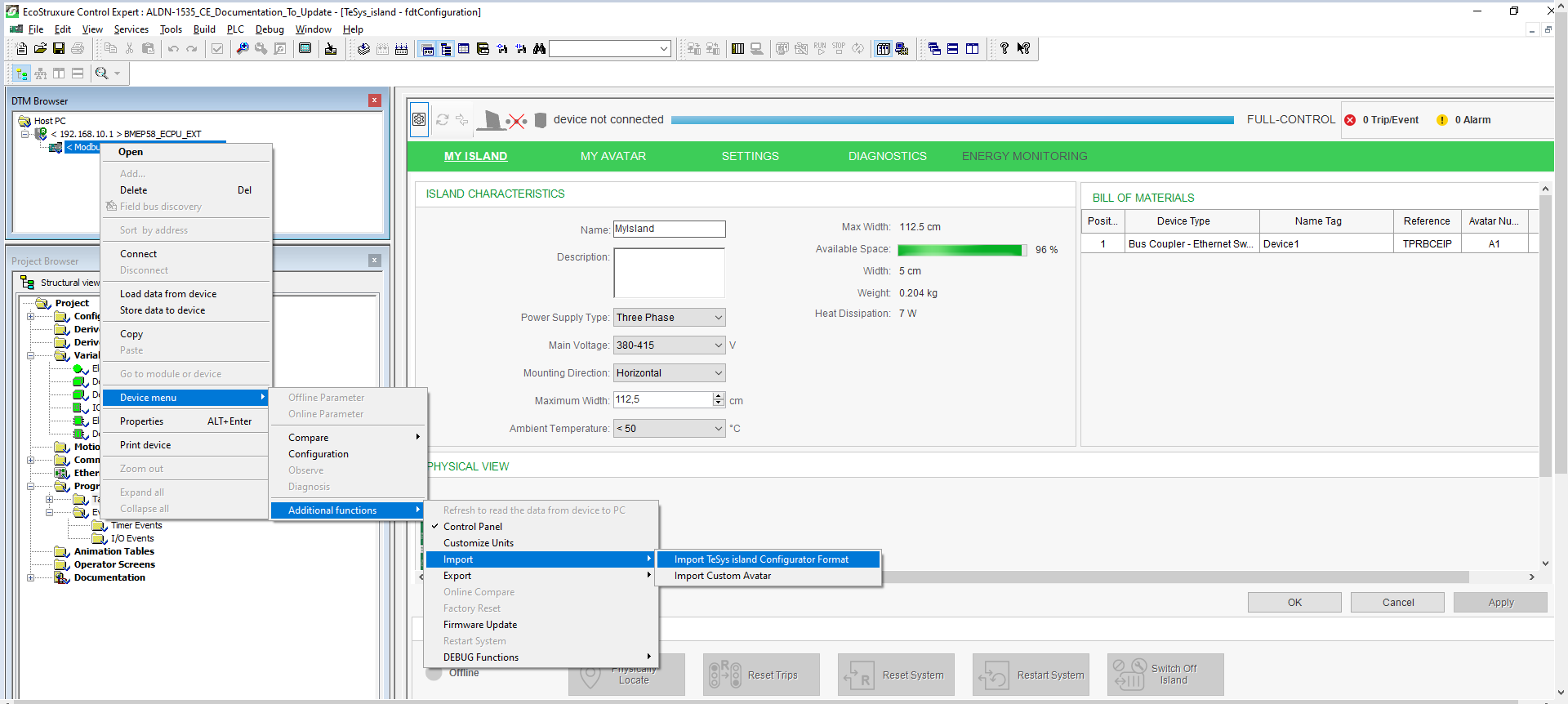Open the toolbar search combo box
The width and height of the screenshot is (1568, 704).
pos(610,49)
